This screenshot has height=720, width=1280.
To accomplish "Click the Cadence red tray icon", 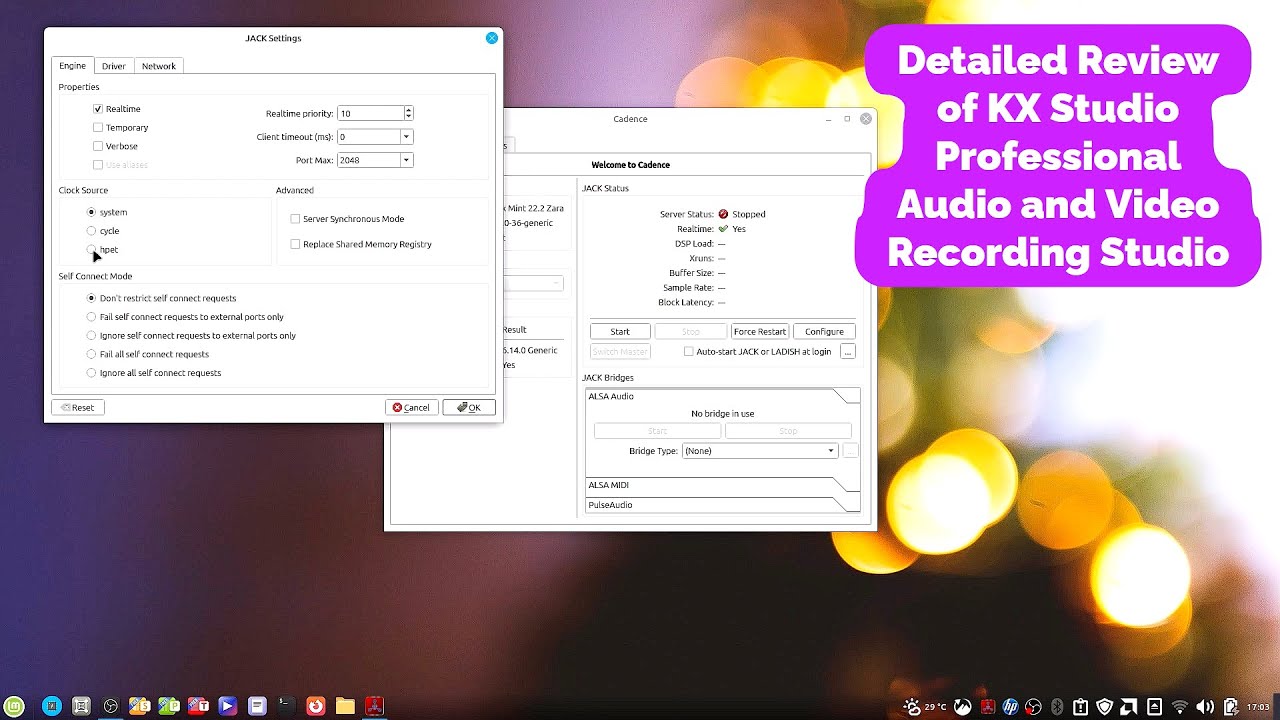I will (988, 706).
